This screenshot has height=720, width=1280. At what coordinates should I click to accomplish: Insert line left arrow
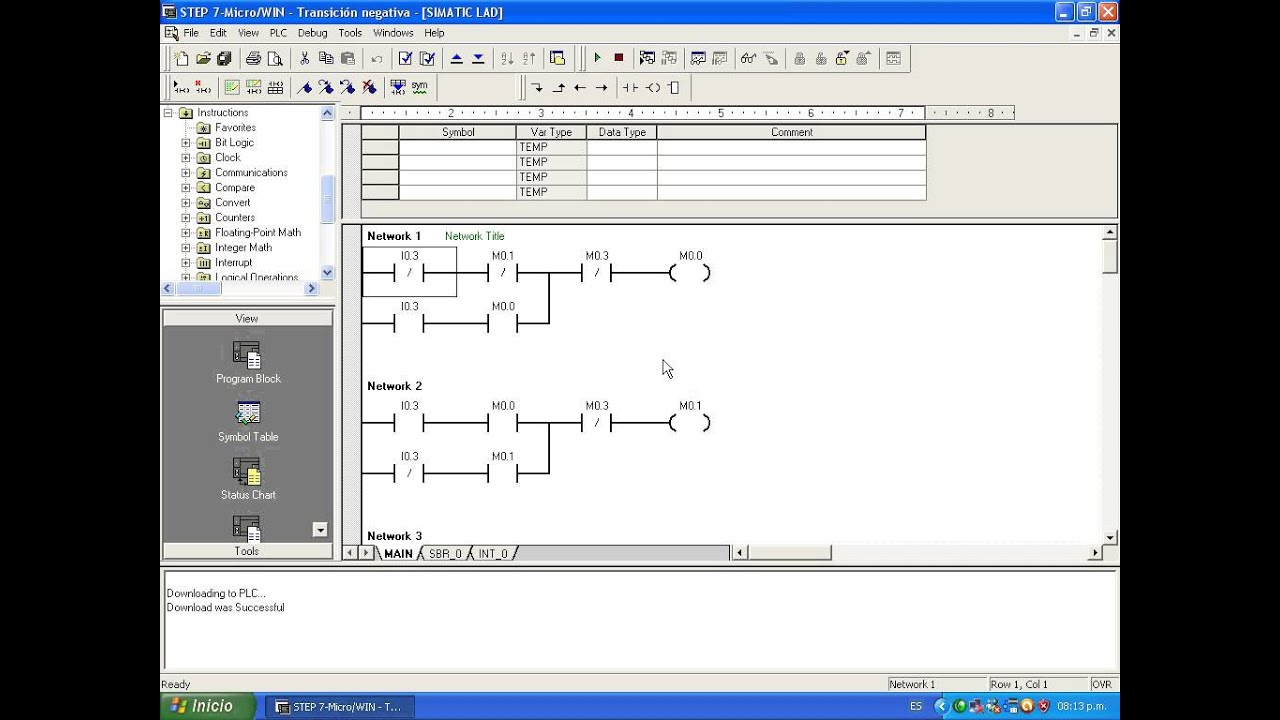(x=580, y=87)
